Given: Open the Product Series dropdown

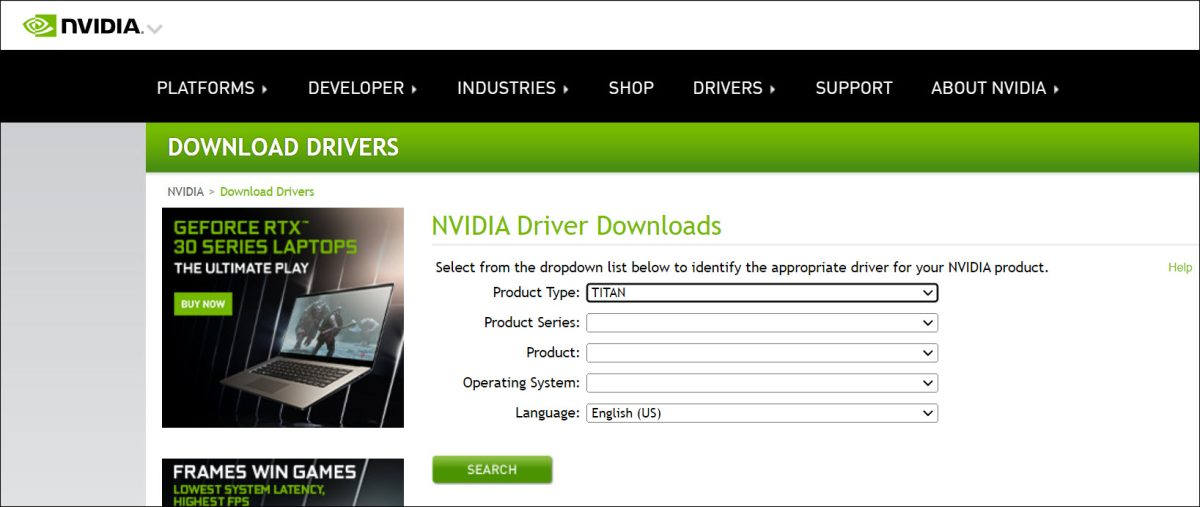Looking at the screenshot, I should 762,323.
